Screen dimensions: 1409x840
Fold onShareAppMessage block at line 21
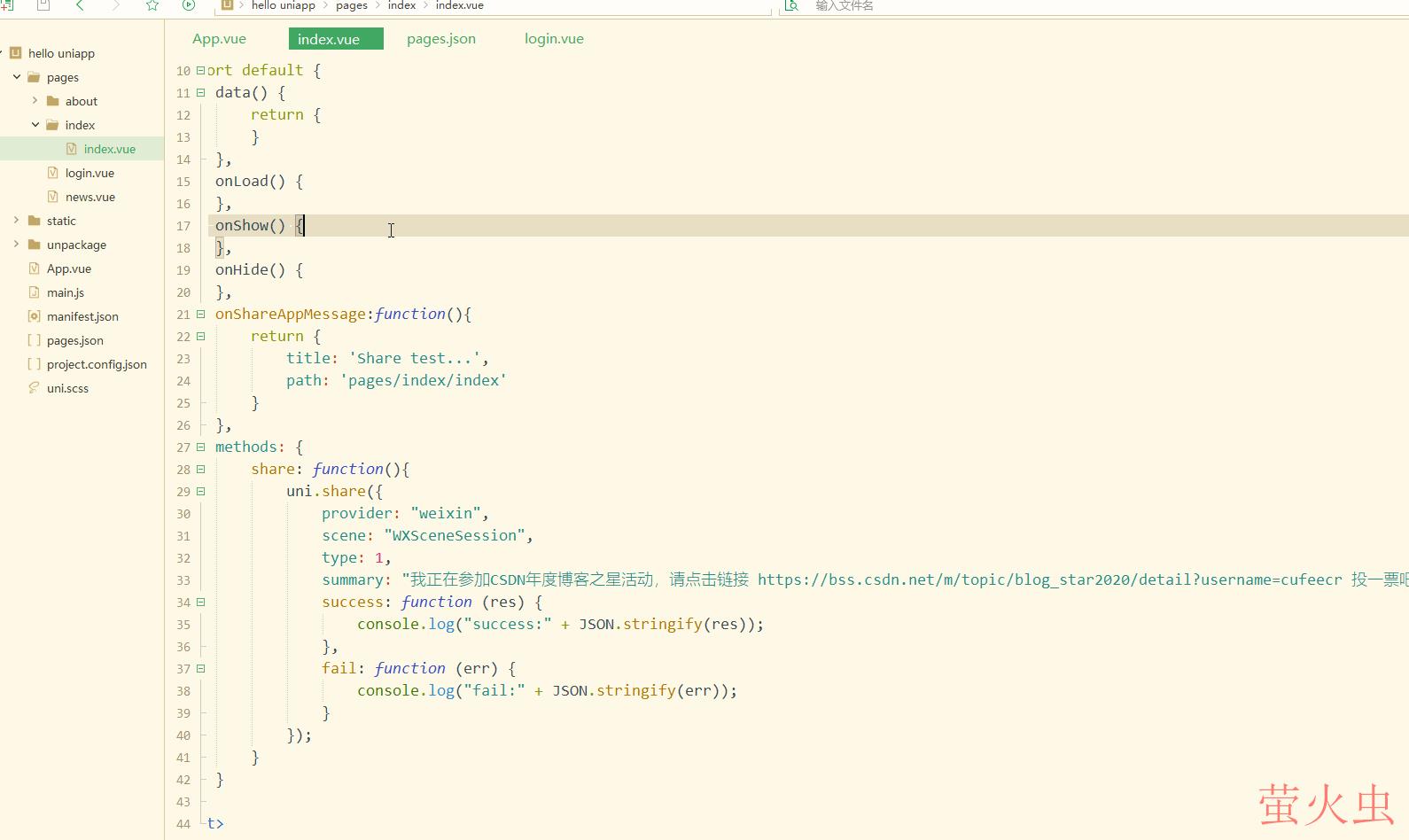(200, 315)
